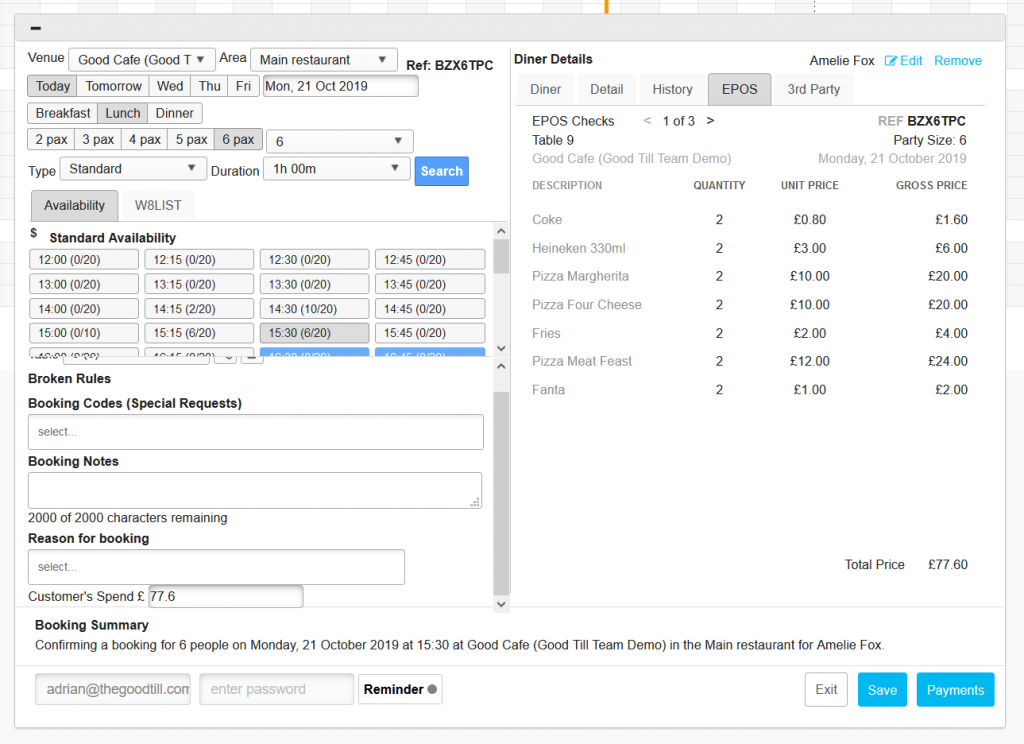The height and width of the screenshot is (744, 1024).
Task: Select Fri date toggle
Action: coord(243,86)
